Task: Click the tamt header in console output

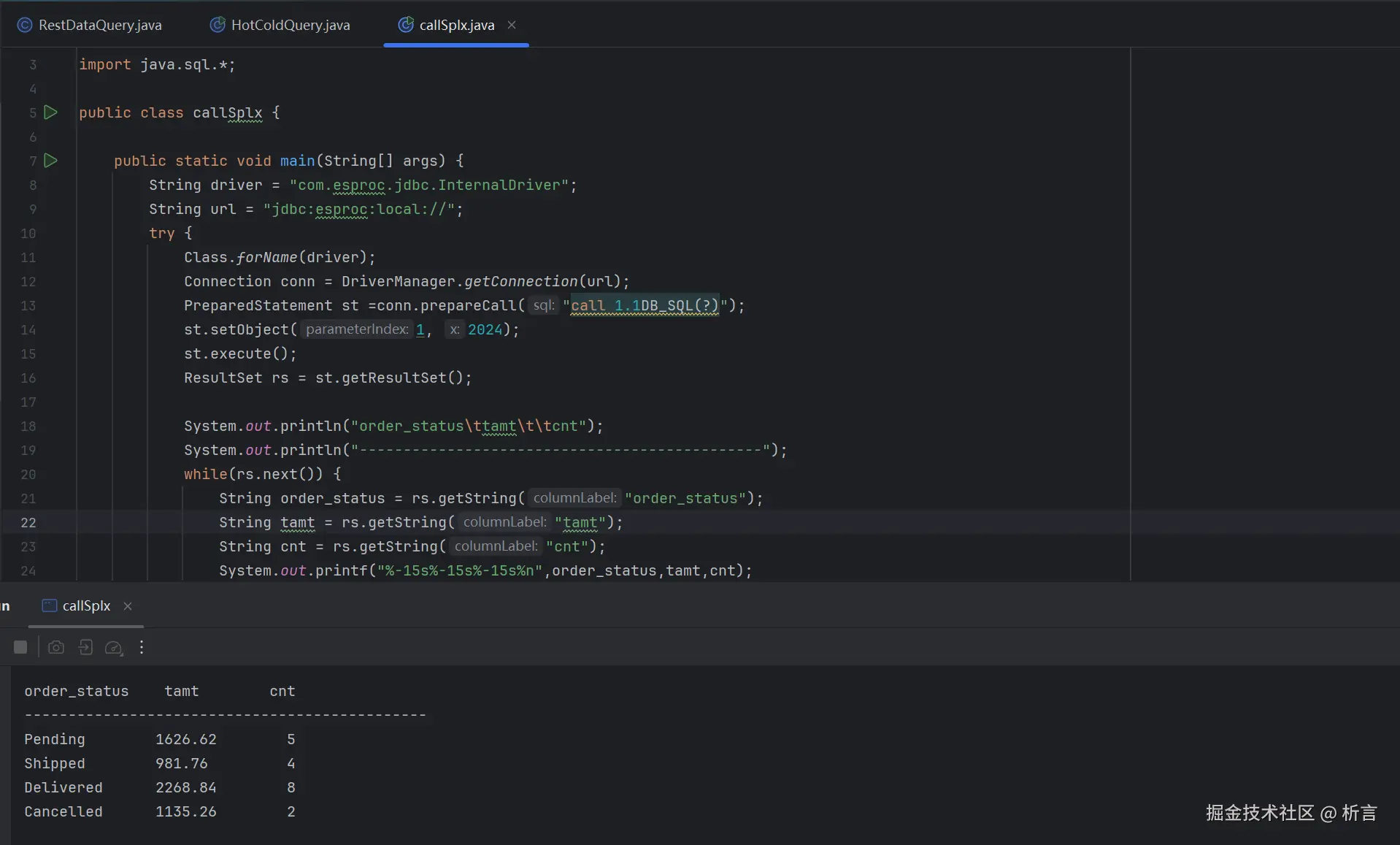Action: [x=182, y=691]
